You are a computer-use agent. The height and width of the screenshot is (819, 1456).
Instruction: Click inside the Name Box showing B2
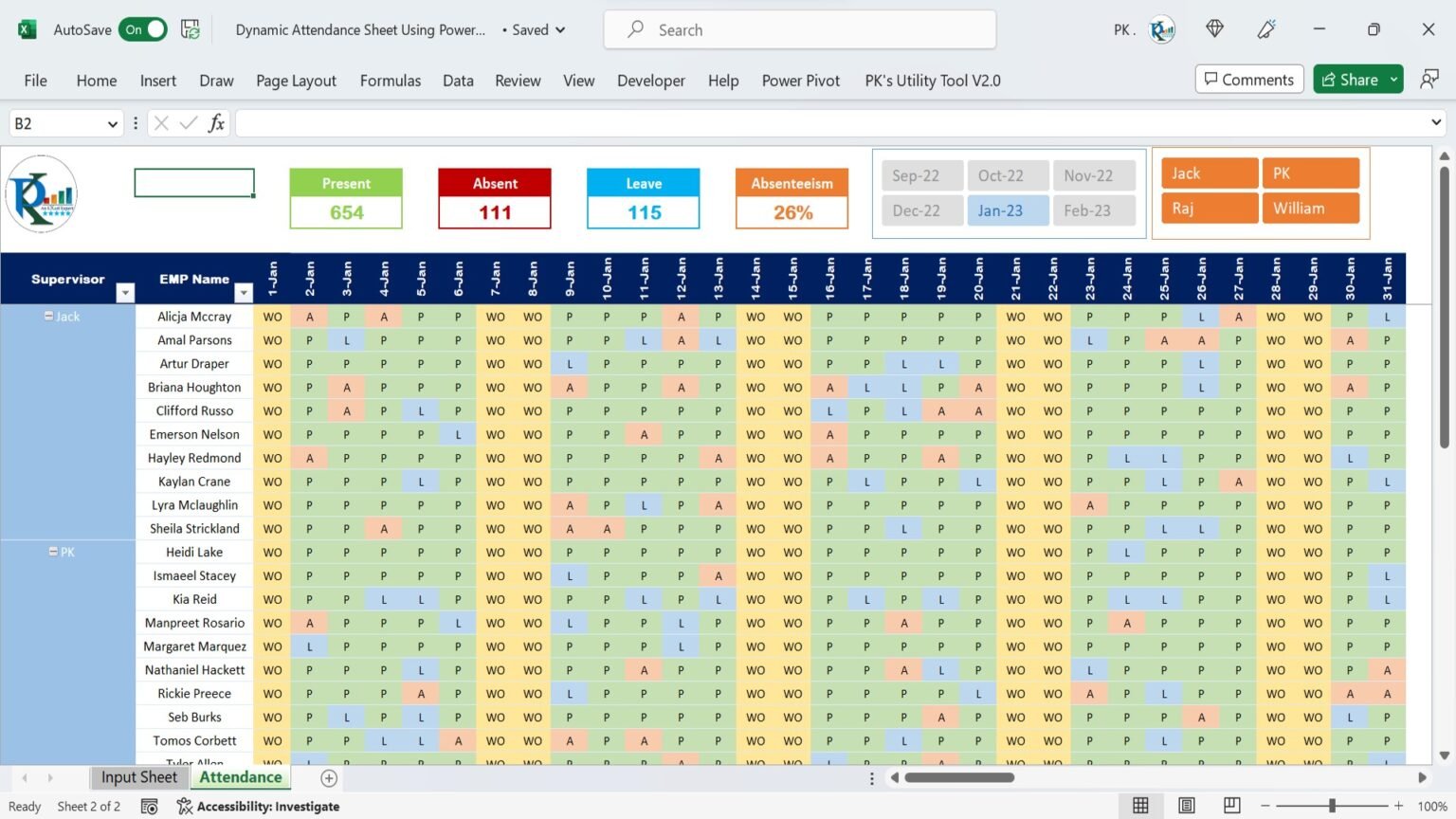(x=55, y=123)
